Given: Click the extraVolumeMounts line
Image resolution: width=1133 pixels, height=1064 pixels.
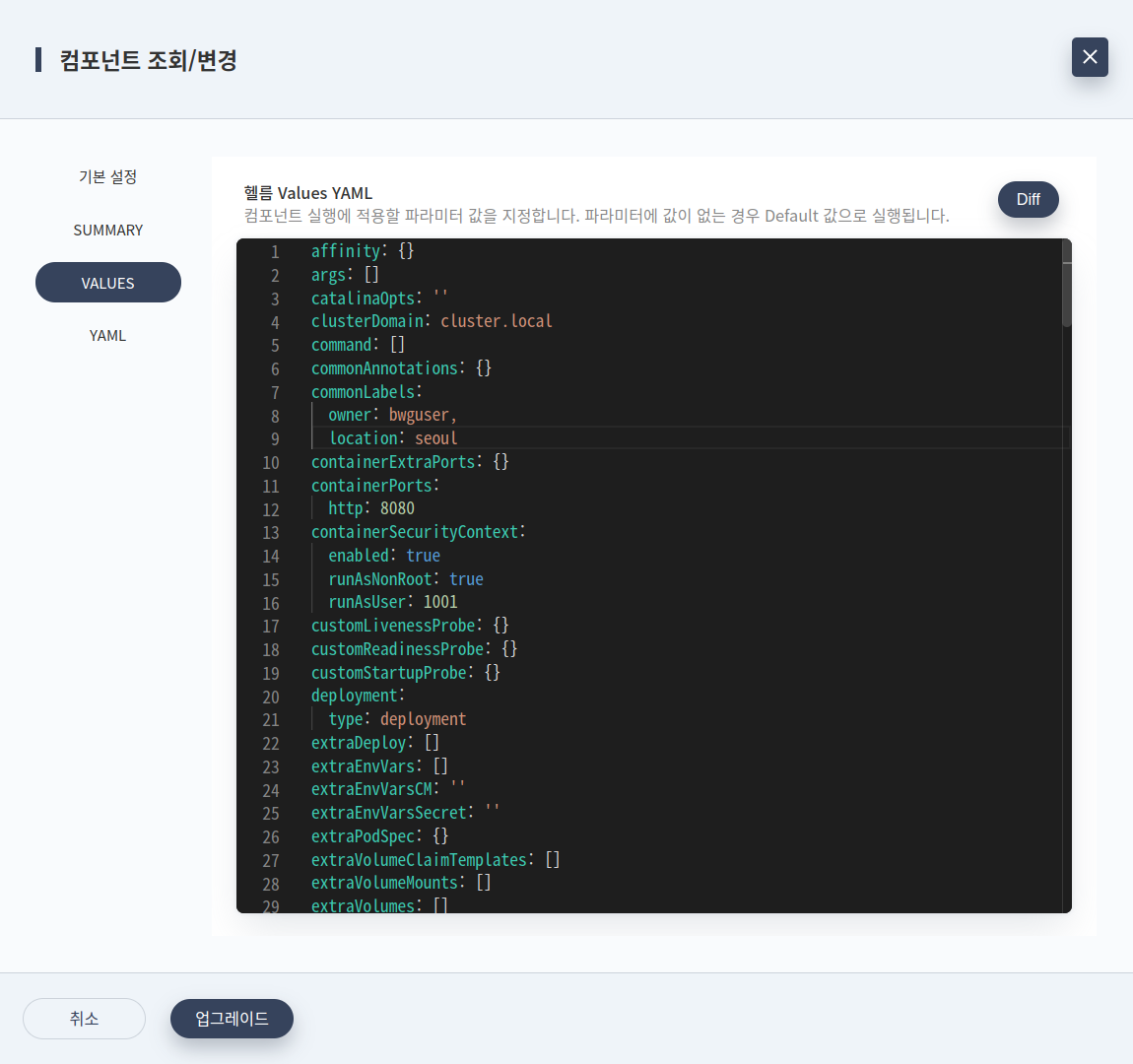Looking at the screenshot, I should click(401, 883).
